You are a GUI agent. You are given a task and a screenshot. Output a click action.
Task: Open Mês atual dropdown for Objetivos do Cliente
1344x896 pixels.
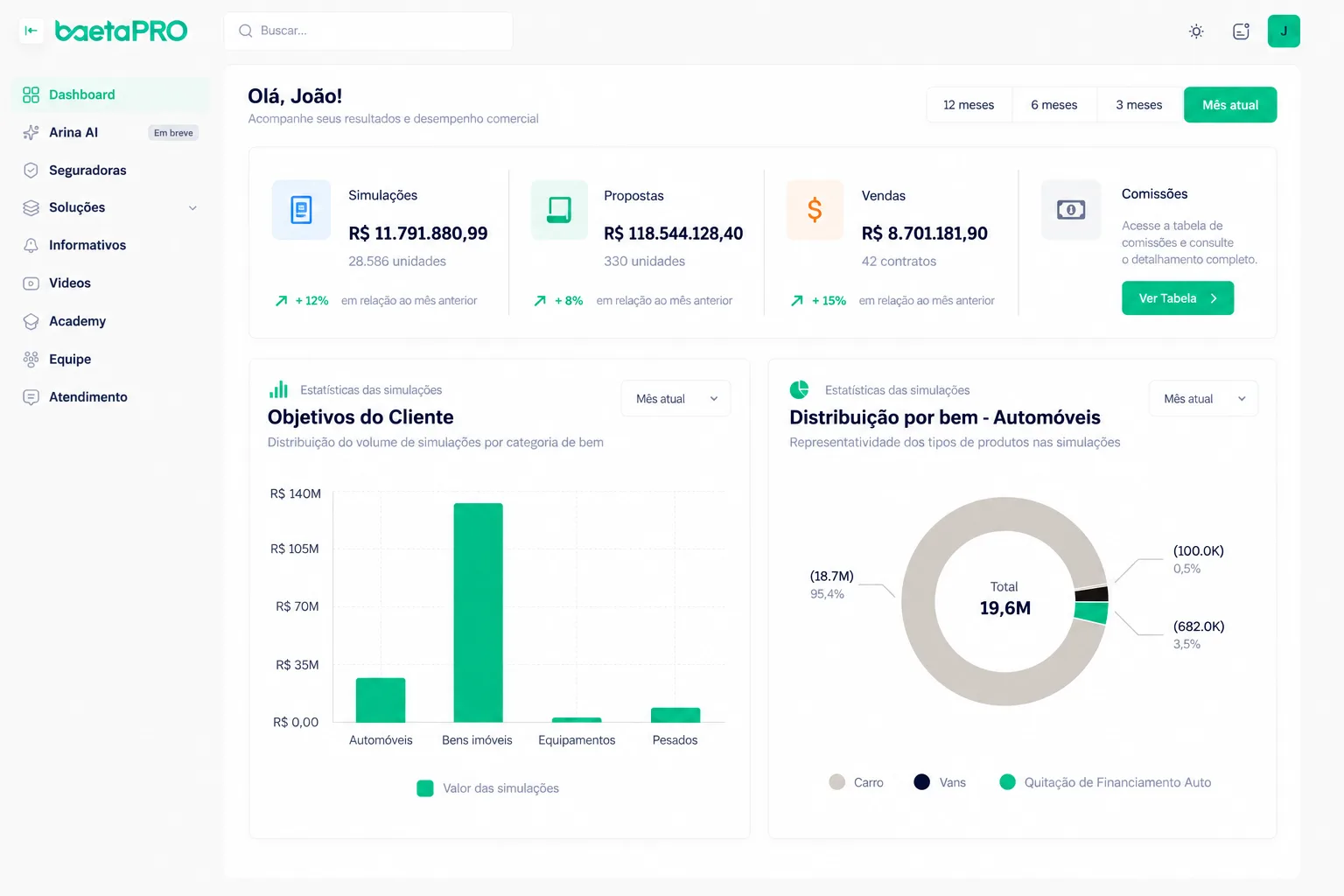click(675, 398)
